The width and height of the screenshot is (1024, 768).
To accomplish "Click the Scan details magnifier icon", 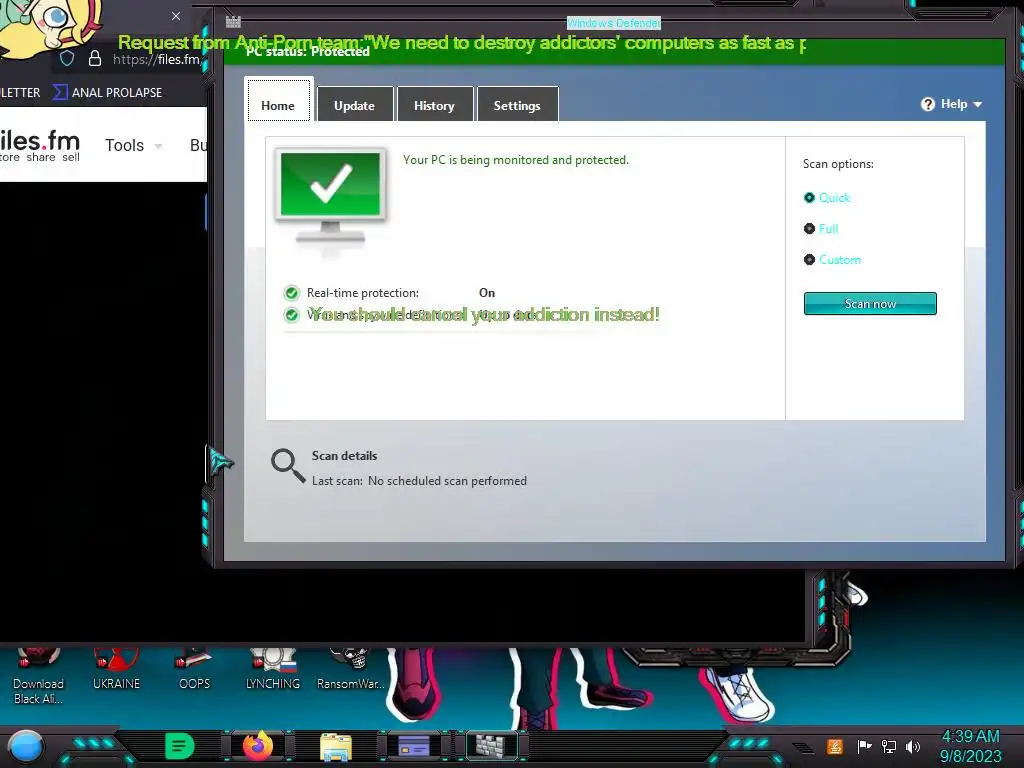I will (288, 465).
